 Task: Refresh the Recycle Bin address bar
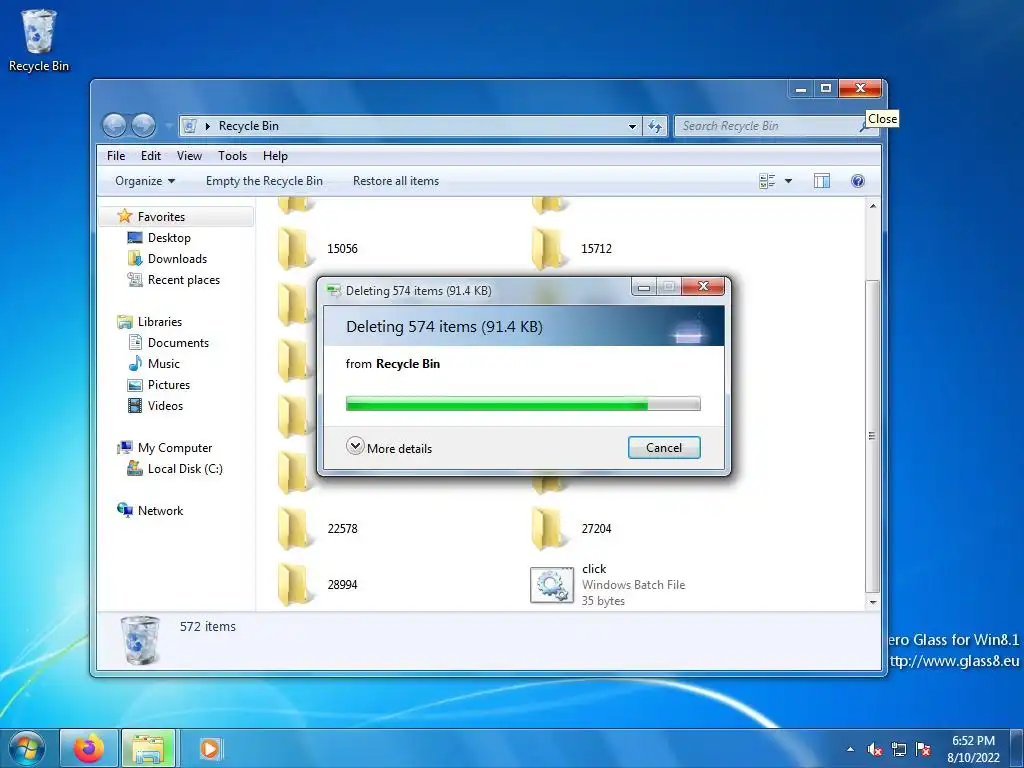click(655, 126)
